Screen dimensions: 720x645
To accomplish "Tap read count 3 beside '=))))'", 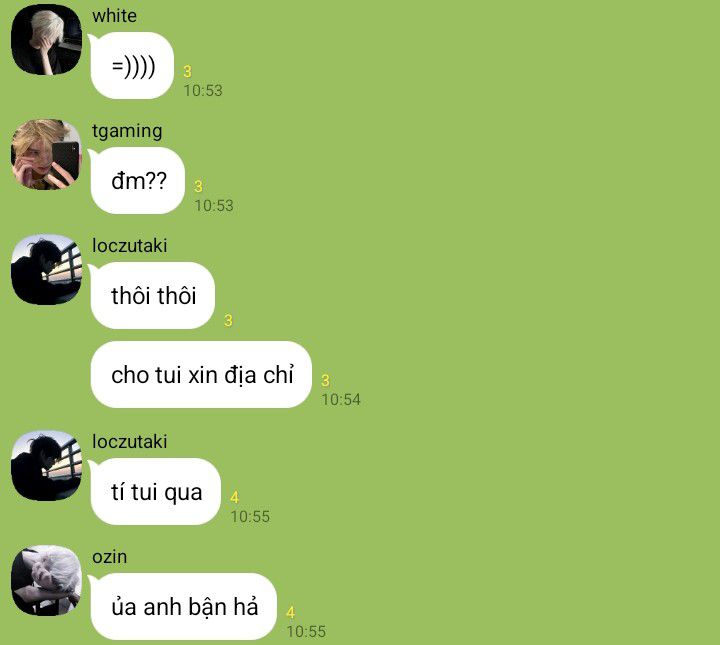I will pyautogui.click(x=187, y=72).
